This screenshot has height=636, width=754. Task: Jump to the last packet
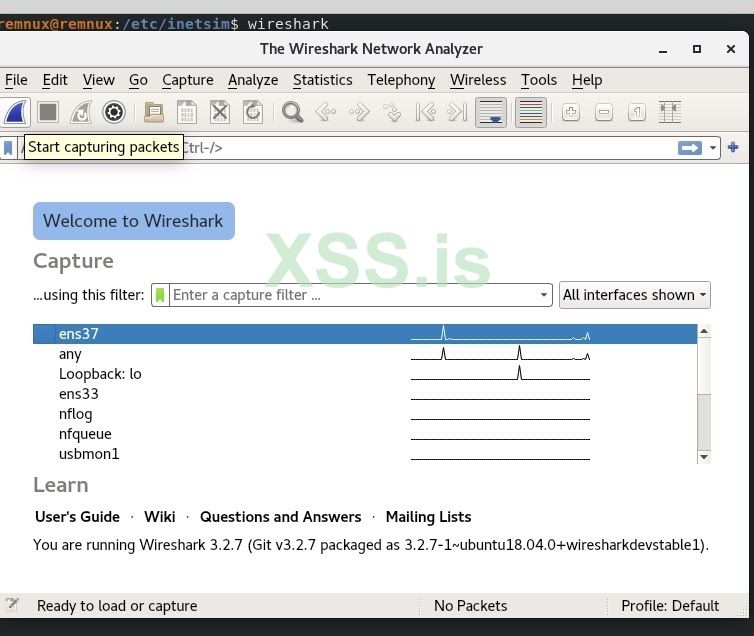tap(458, 112)
